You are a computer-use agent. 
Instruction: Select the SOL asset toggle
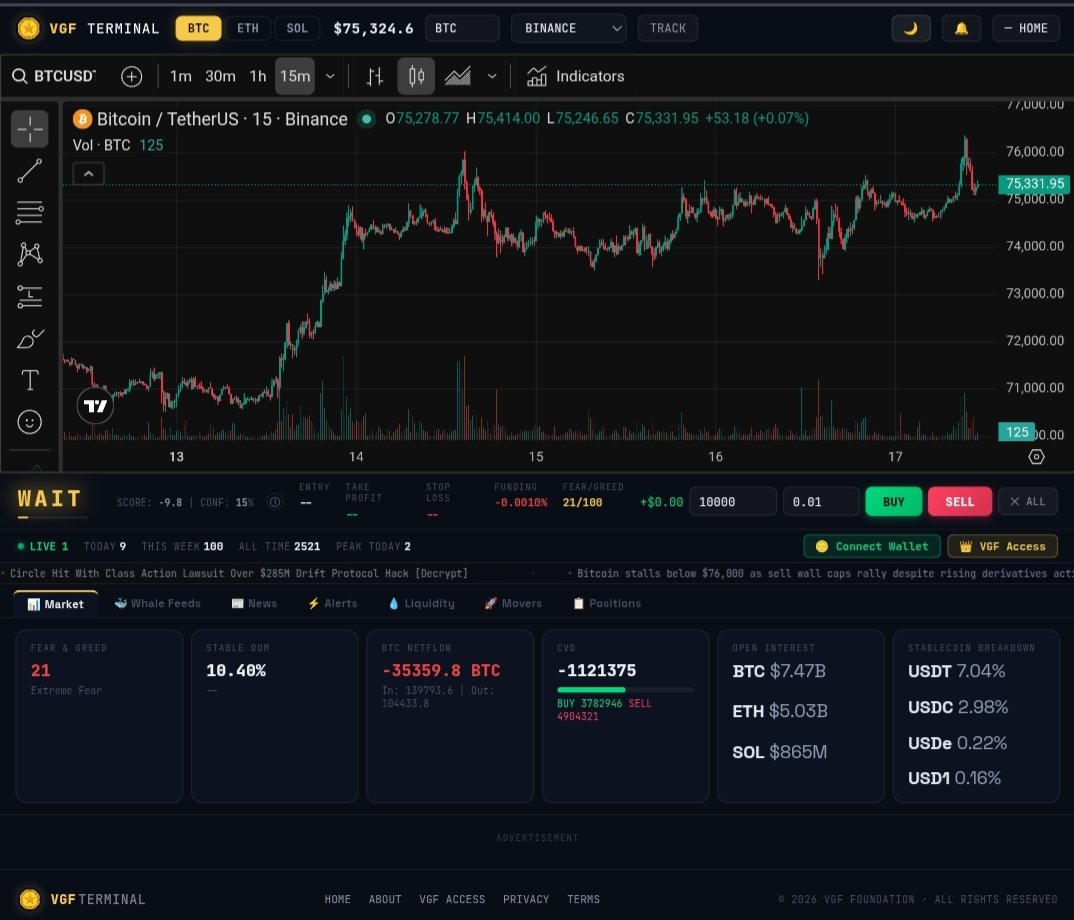(x=297, y=28)
